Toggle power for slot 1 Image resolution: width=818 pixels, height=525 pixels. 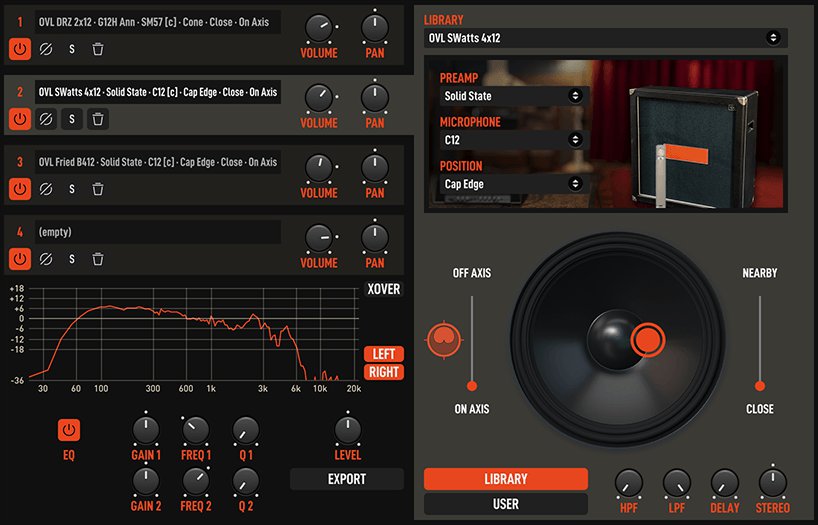tap(19, 48)
